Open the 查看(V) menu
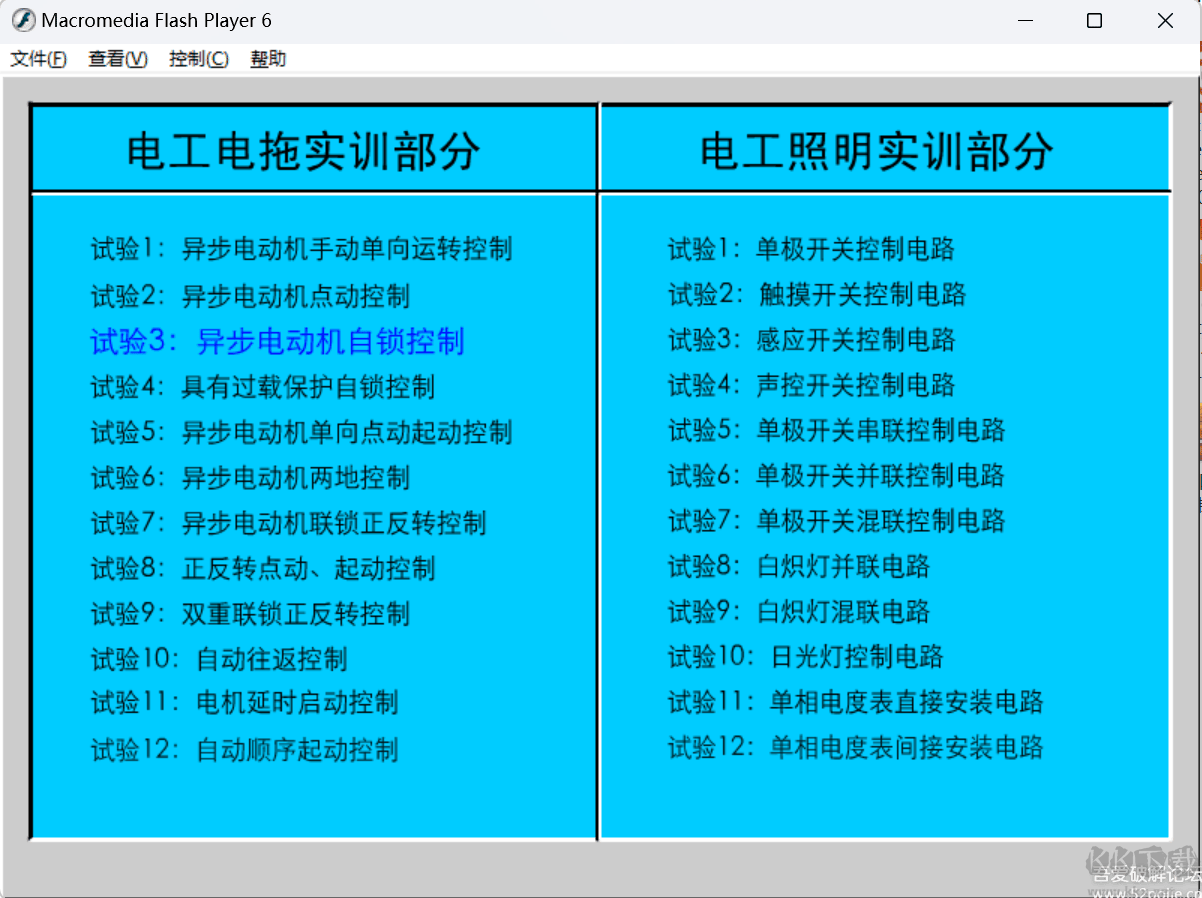The image size is (1202, 898). tap(116, 58)
